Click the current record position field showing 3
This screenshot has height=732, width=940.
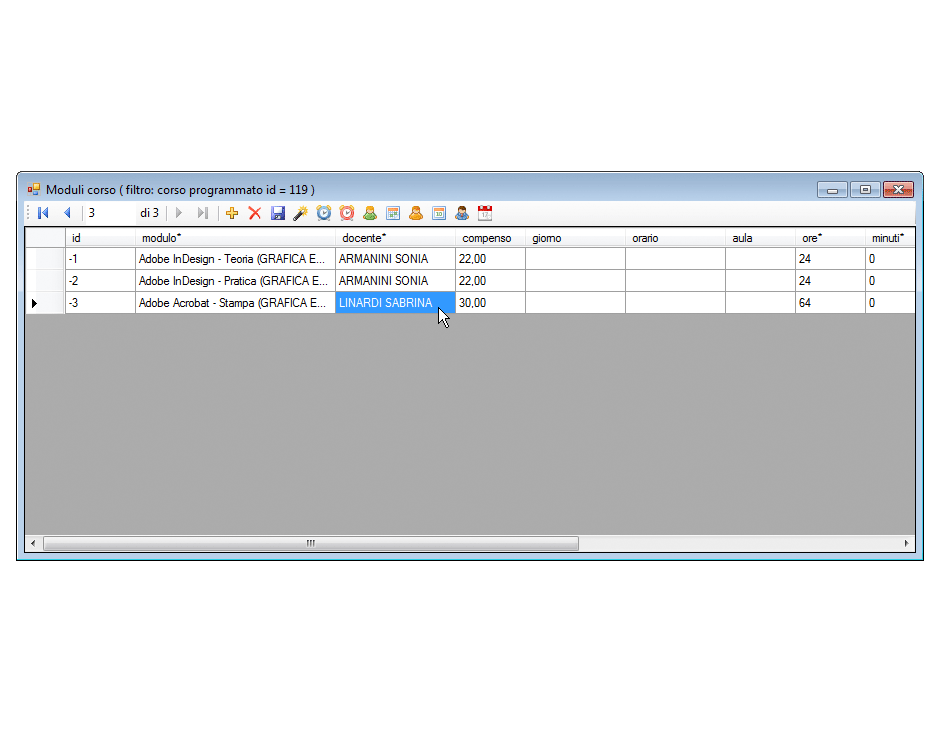click(109, 213)
